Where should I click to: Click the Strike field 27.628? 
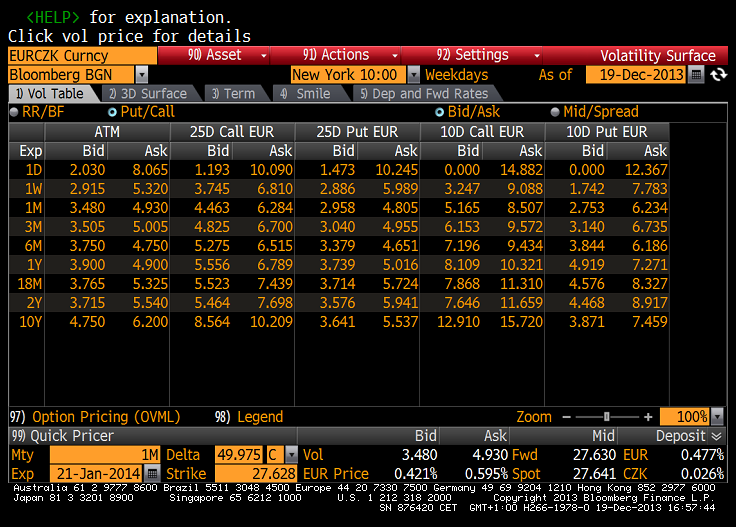(256, 474)
